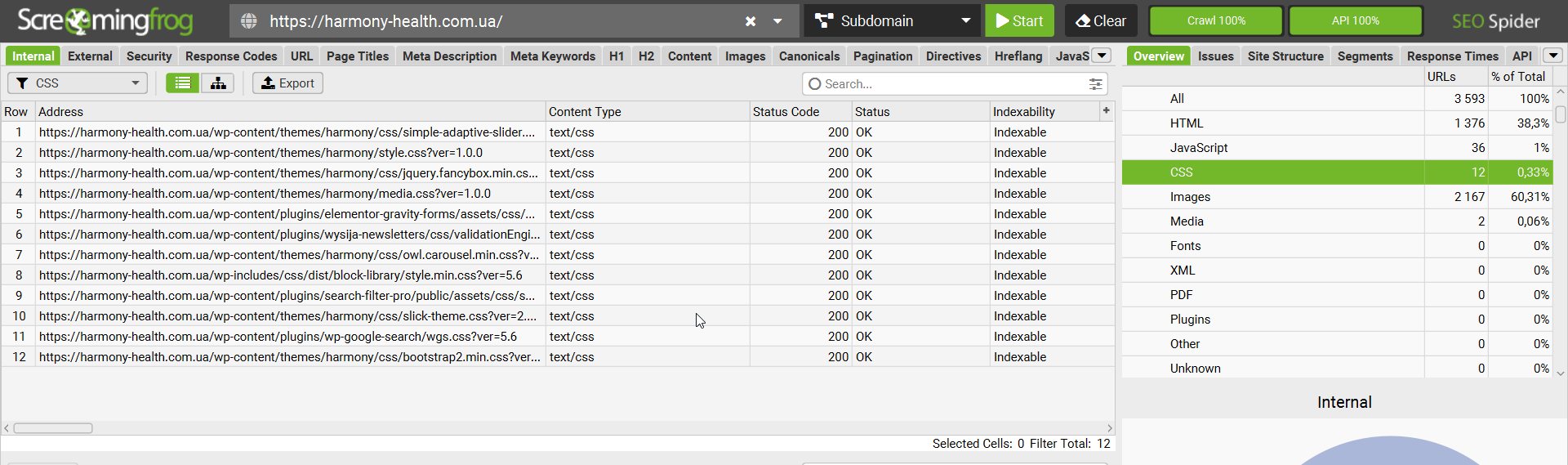Add a column with the plus icon
Screen dimensions: 1568x465
(x=1107, y=110)
